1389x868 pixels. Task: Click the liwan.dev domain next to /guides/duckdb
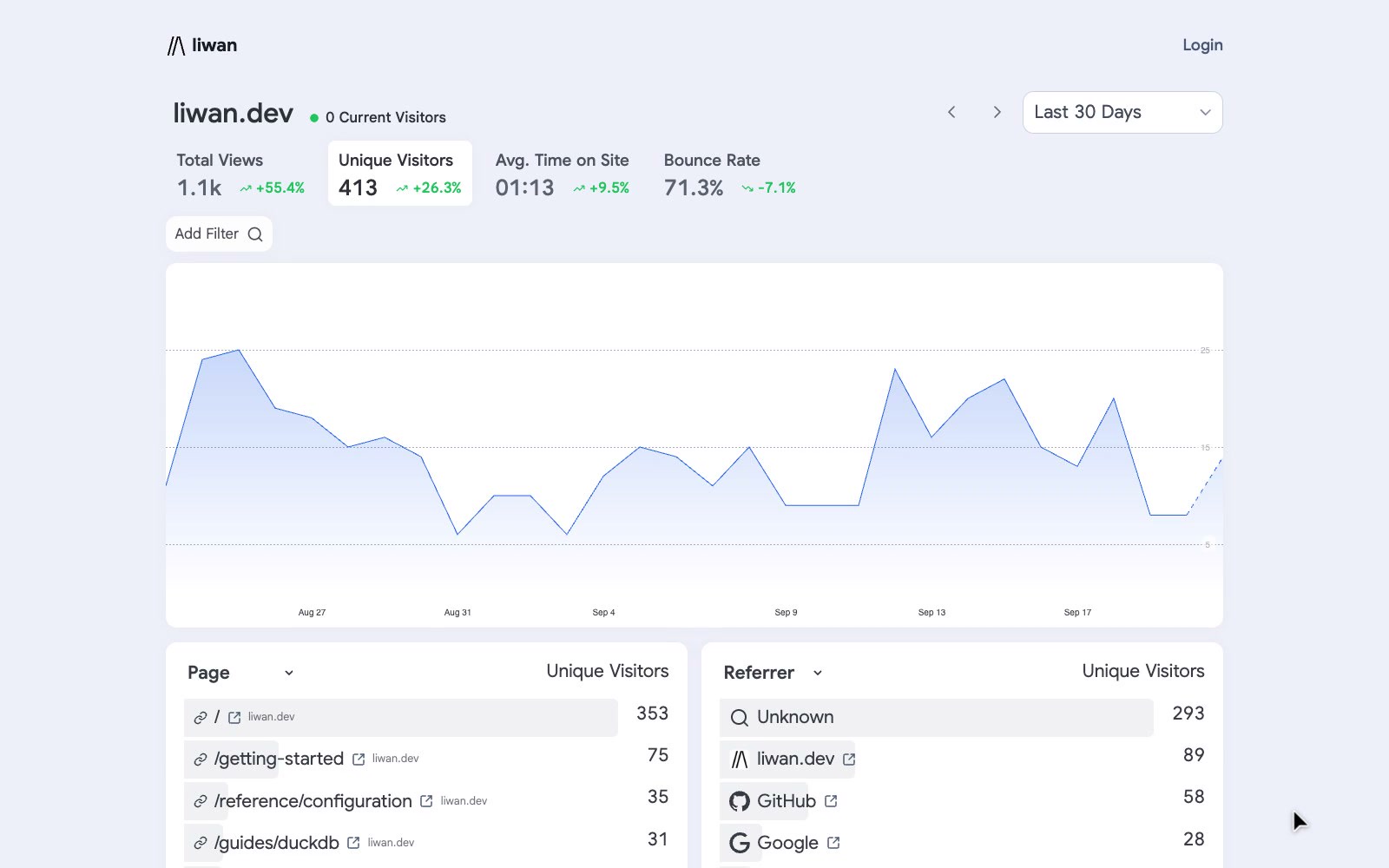391,842
